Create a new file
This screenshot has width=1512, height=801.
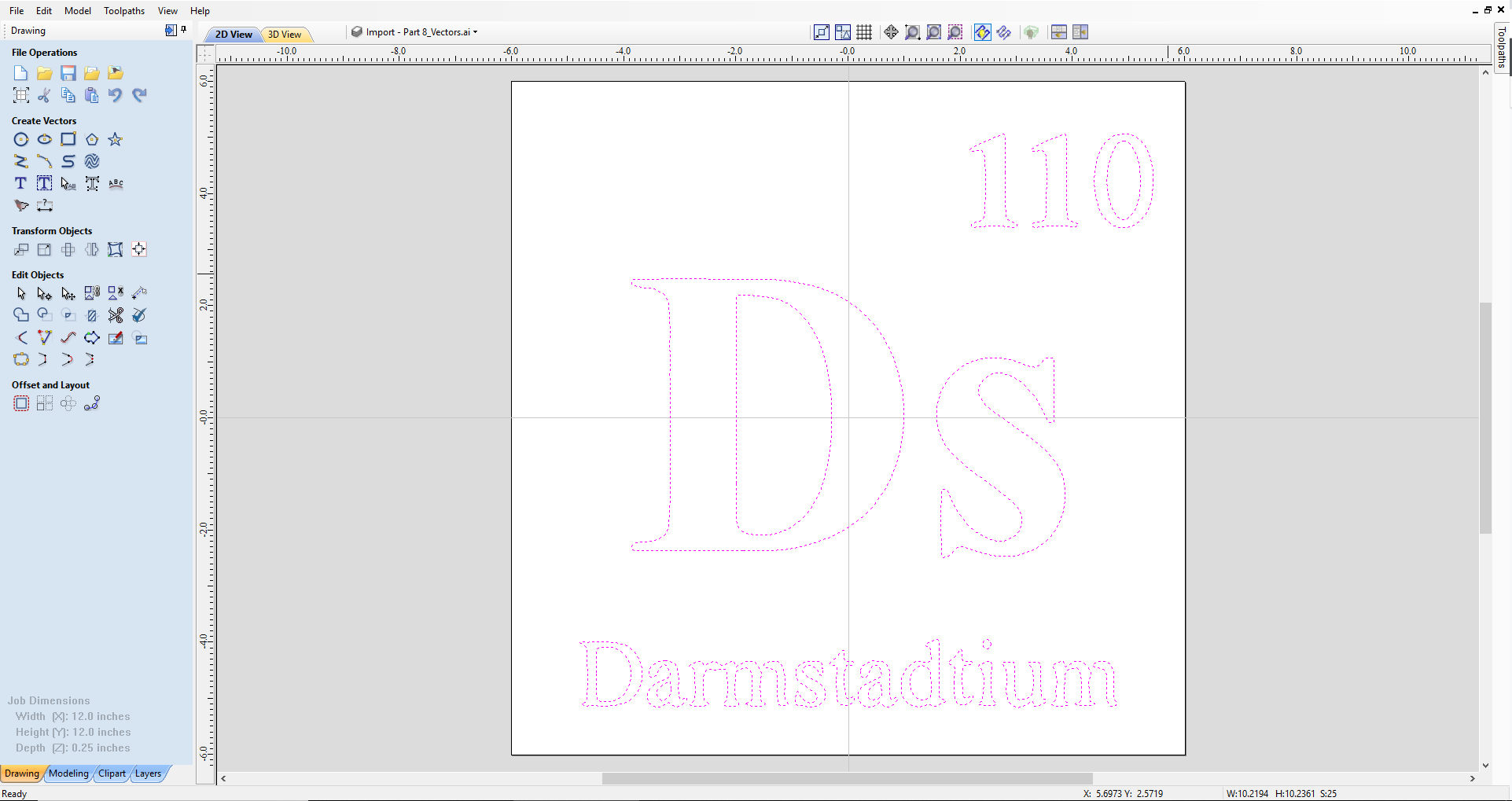21,73
